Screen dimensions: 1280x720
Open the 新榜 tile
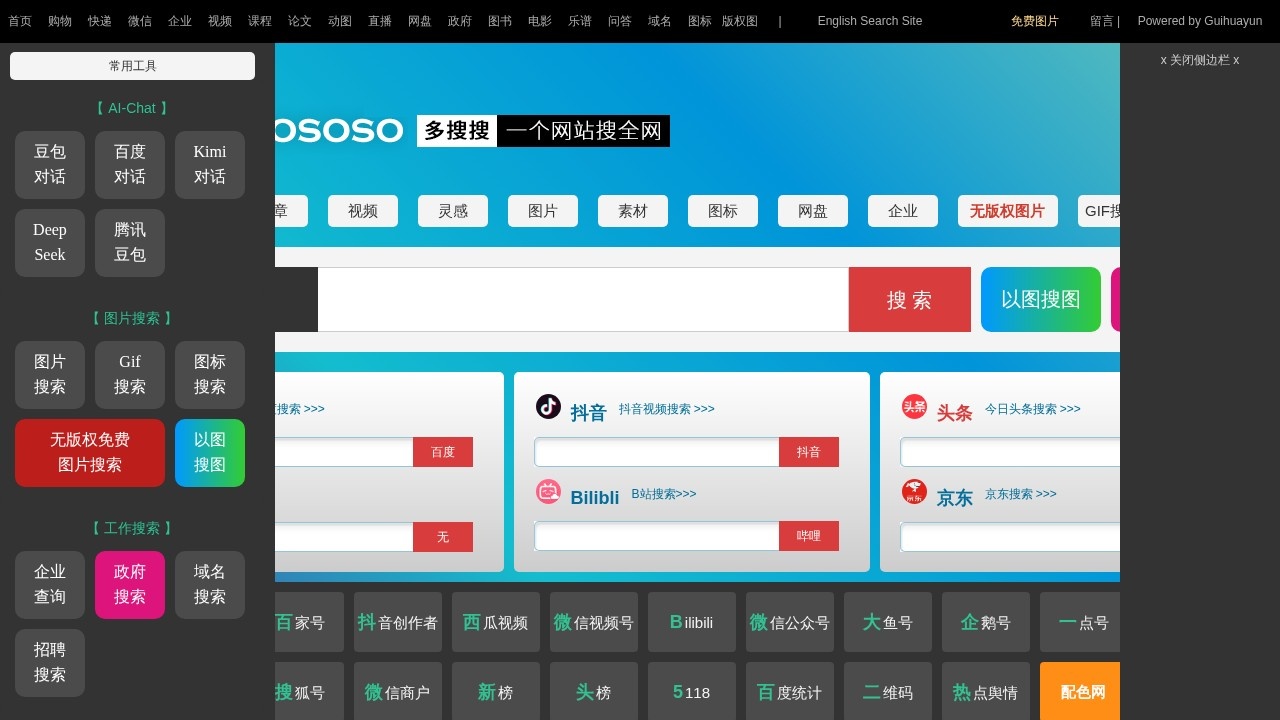(496, 691)
